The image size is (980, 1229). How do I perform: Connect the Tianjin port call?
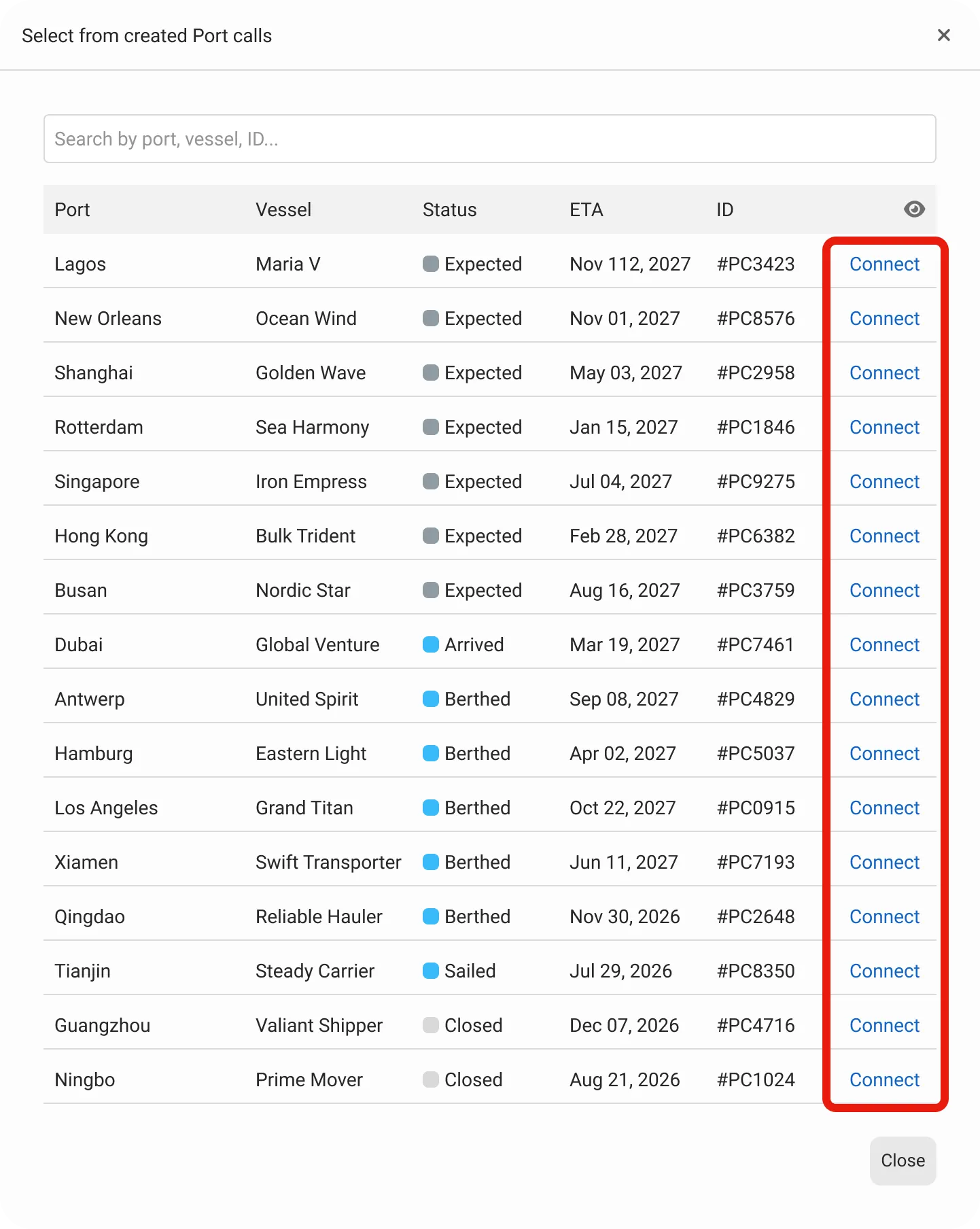point(884,971)
